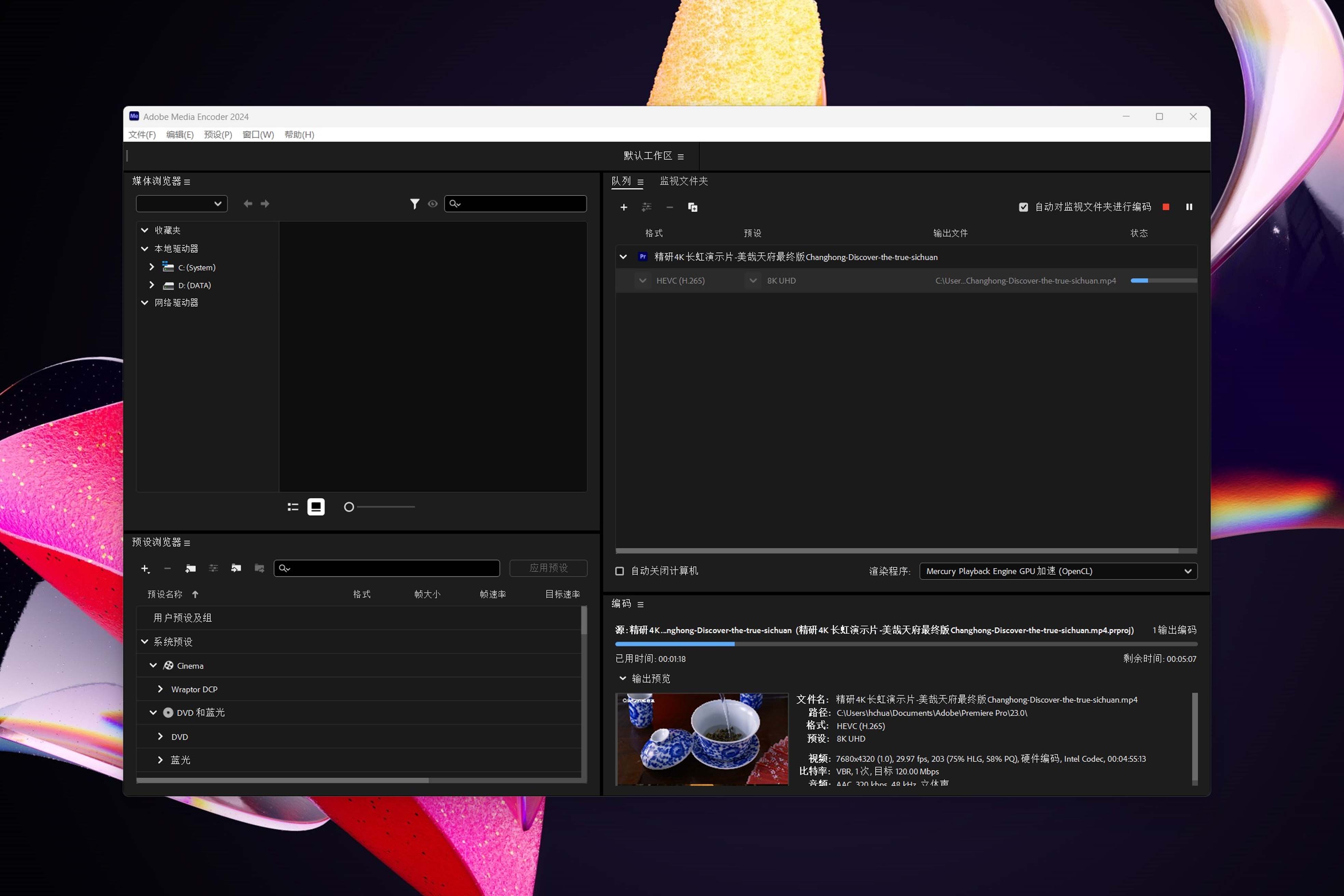Click the new preset group folder icon
Screen dimensions: 1344x896
(190, 569)
